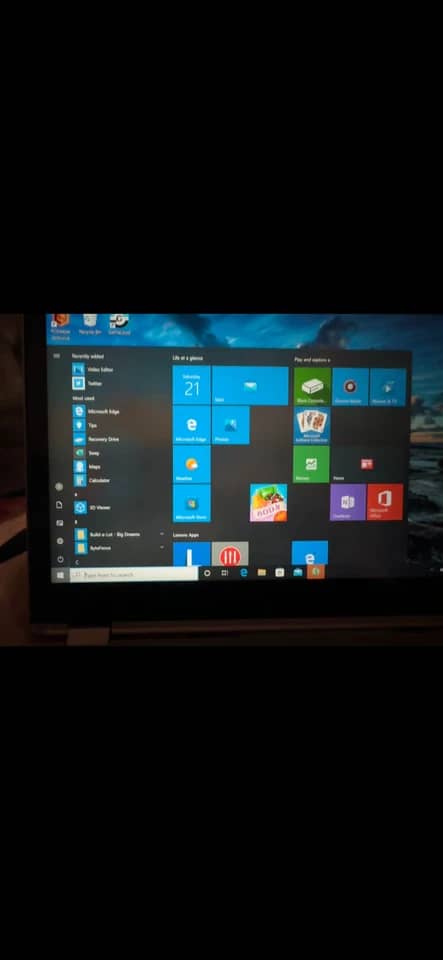443x960 pixels.
Task: Expand the Build-a-Lot Big Dreams folder
Action: [x=119, y=534]
